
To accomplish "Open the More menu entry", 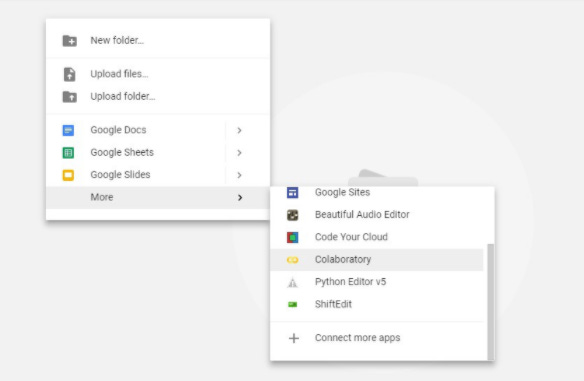I will click(x=158, y=197).
